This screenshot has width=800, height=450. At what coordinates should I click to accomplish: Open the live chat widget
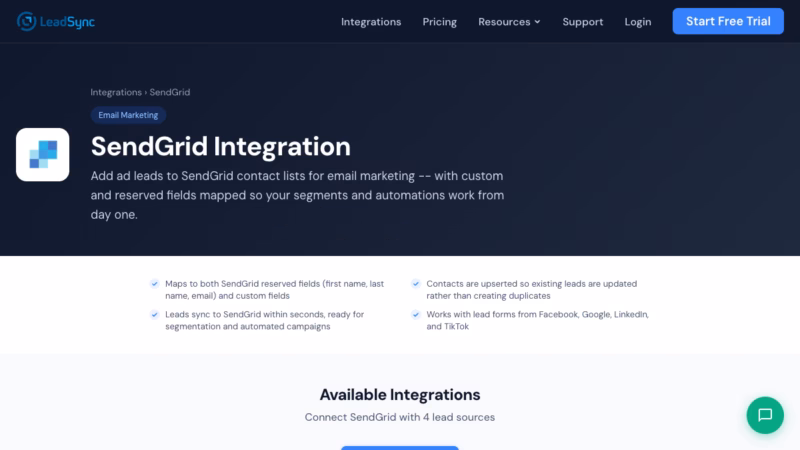[x=765, y=415]
